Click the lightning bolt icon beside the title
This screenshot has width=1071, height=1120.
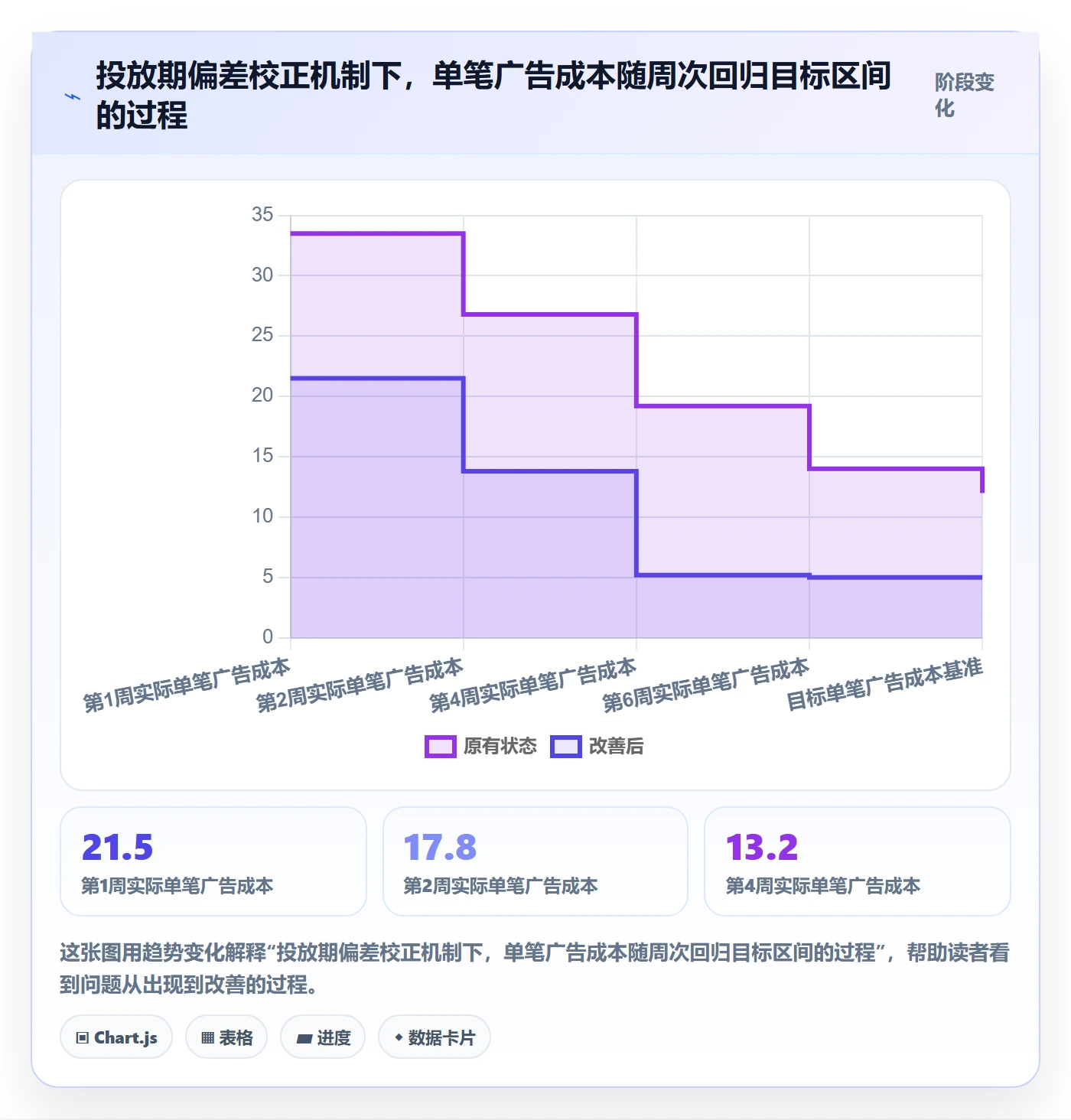click(x=73, y=96)
